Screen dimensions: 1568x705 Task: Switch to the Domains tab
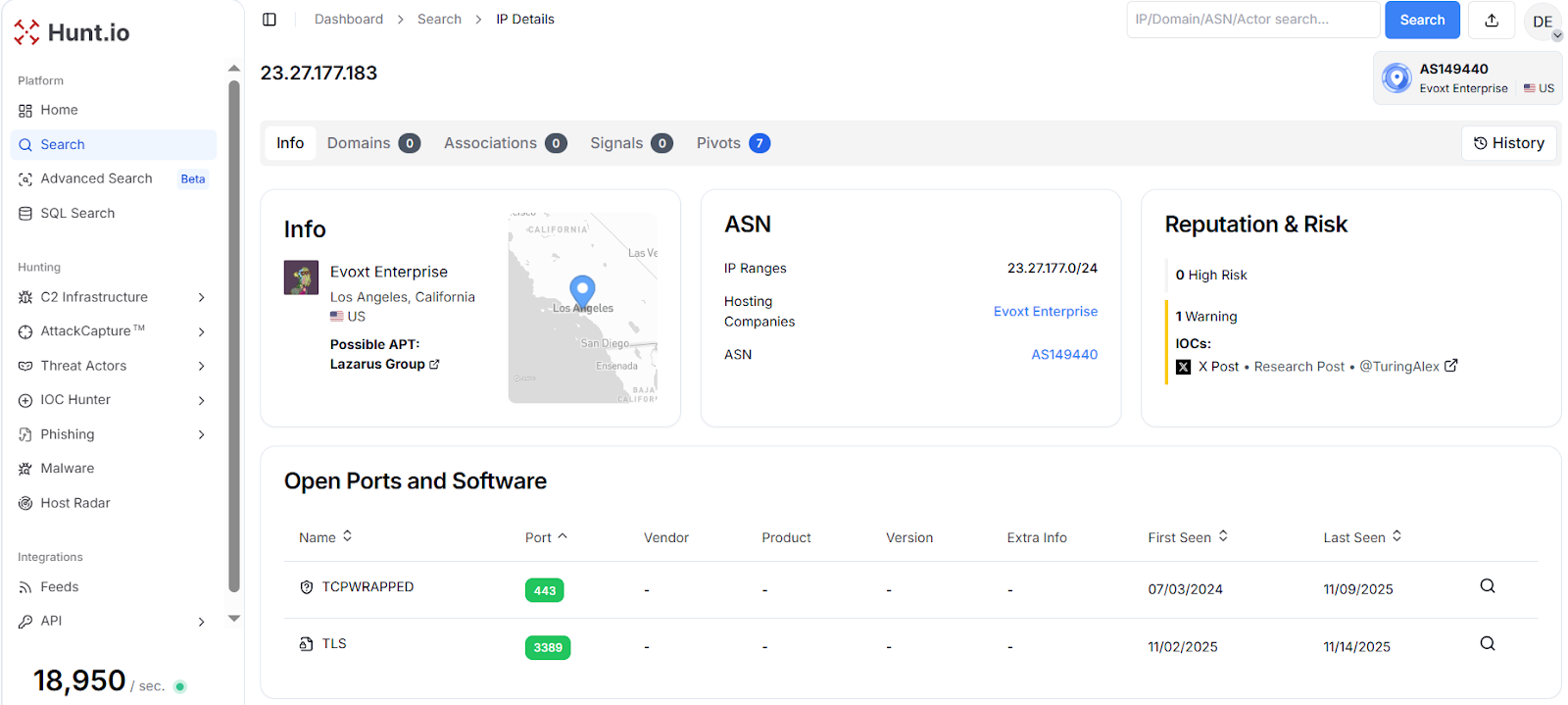point(372,143)
